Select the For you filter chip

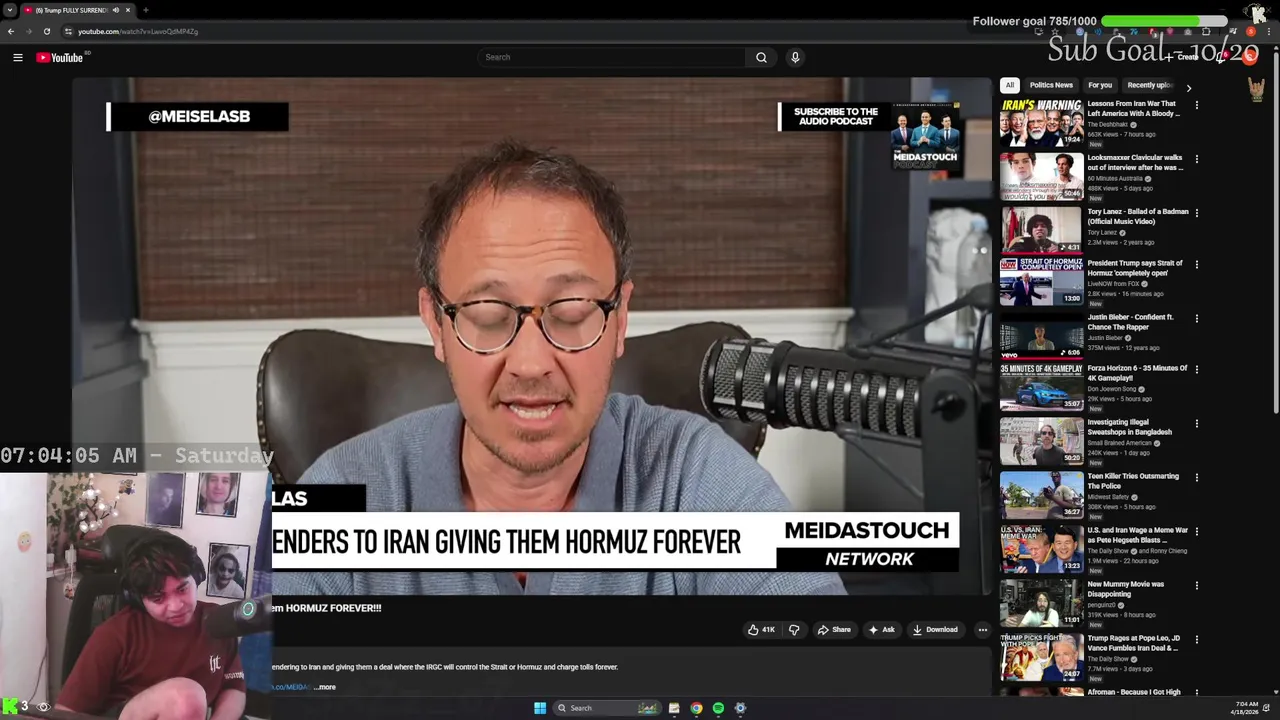(x=1100, y=85)
